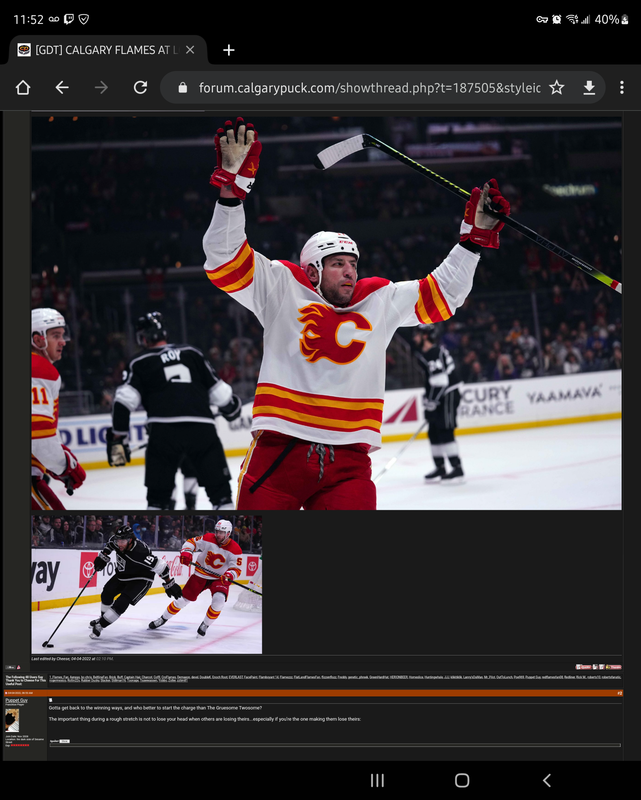Tap Puppet Guy's avatar picture
Viewport: 641px width, 800px height.
(12, 720)
